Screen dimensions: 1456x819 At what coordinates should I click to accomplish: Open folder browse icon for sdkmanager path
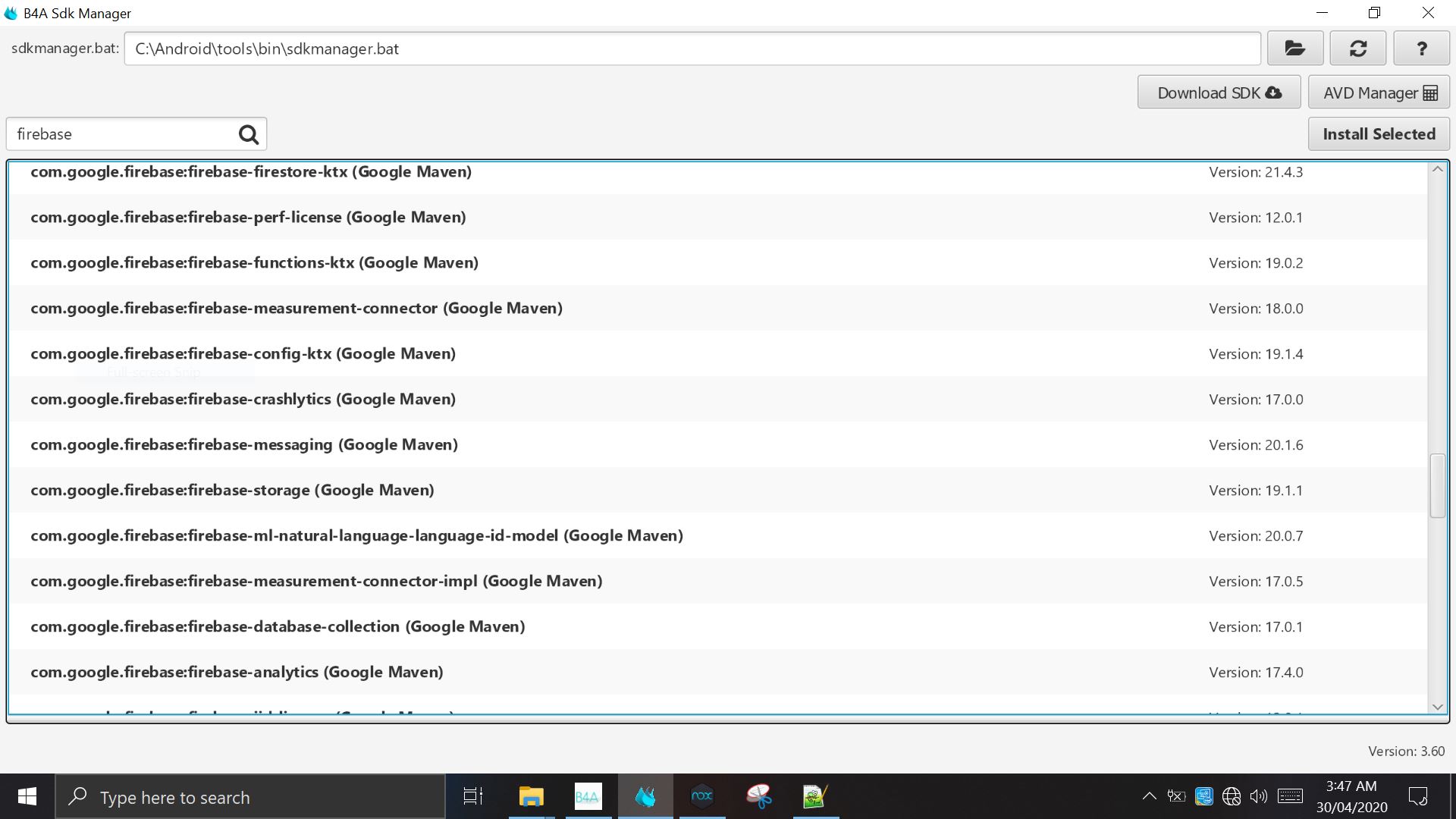tap(1295, 49)
